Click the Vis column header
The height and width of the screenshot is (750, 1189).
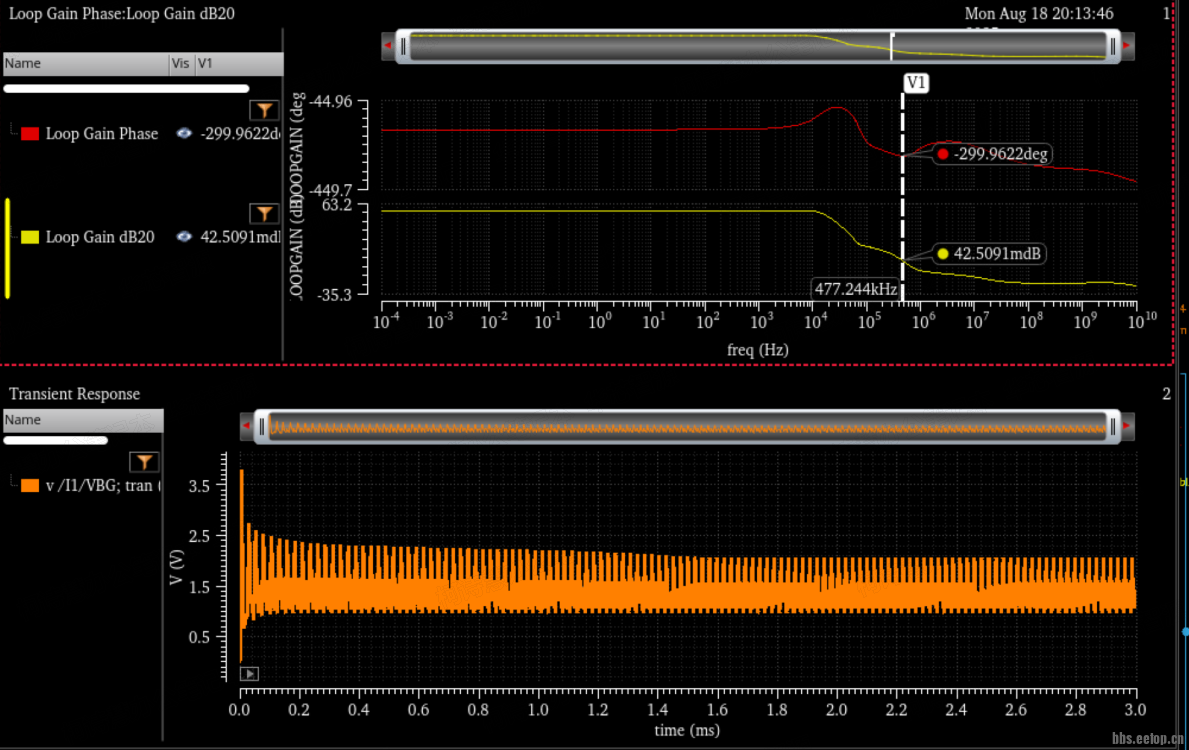[x=181, y=64]
